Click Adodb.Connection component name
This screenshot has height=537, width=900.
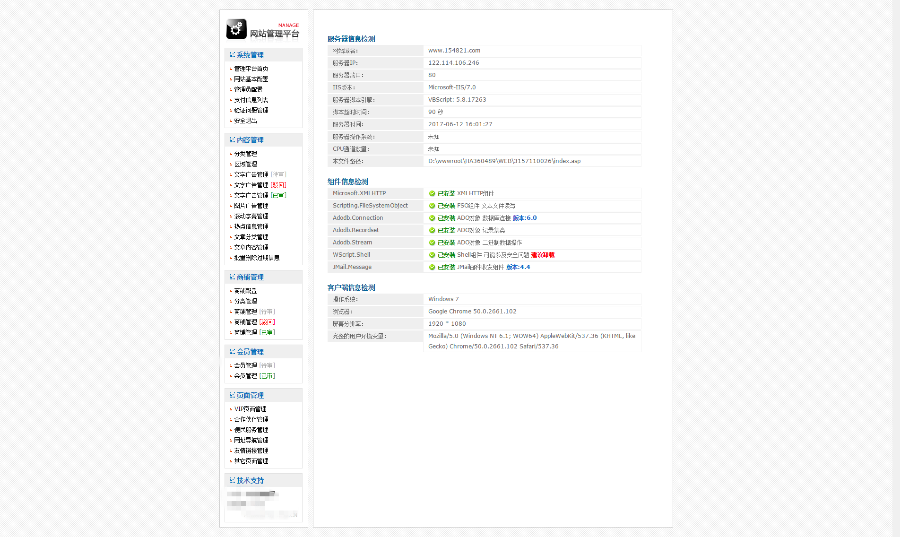point(358,218)
